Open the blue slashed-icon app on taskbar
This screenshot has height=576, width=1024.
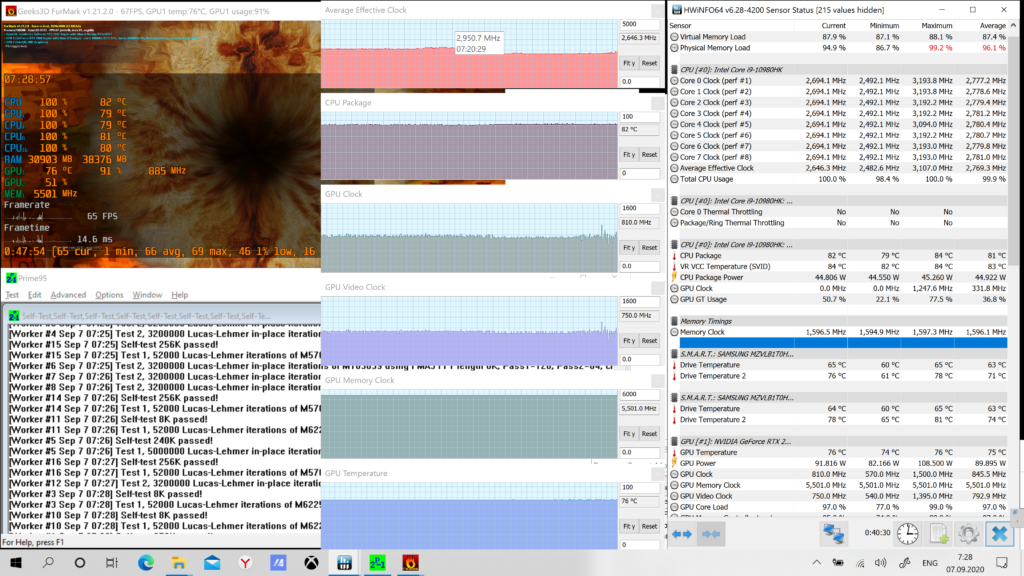tap(278, 562)
